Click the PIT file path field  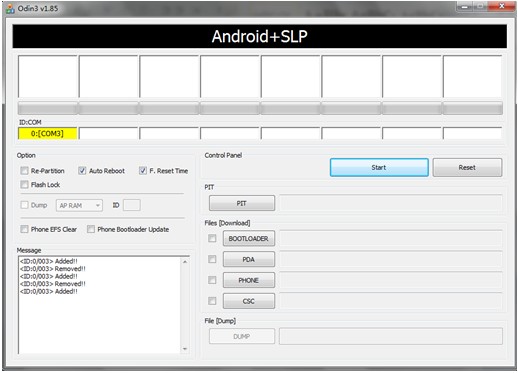pyautogui.click(x=391, y=203)
